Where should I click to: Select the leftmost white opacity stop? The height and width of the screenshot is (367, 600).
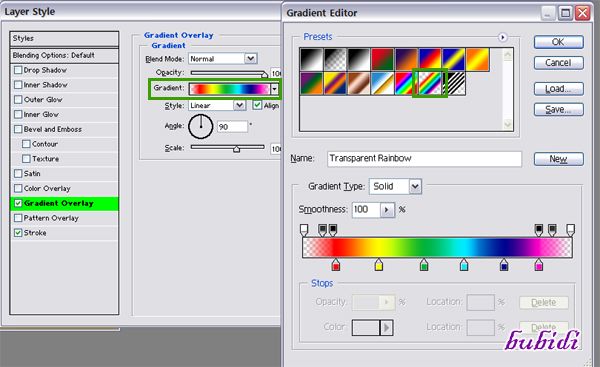coord(304,230)
